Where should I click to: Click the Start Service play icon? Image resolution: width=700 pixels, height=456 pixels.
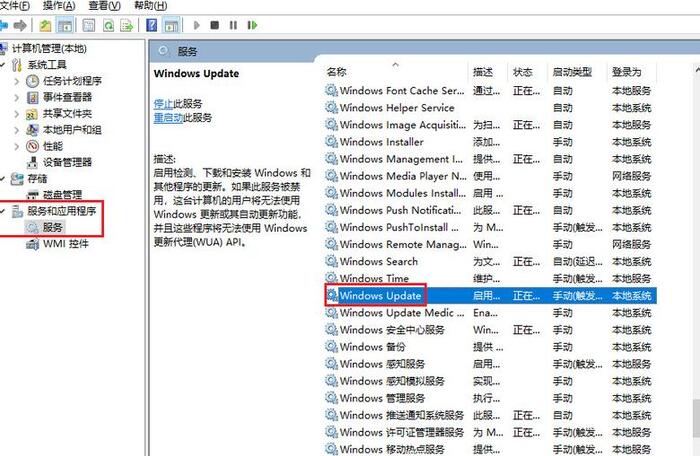pos(196,25)
